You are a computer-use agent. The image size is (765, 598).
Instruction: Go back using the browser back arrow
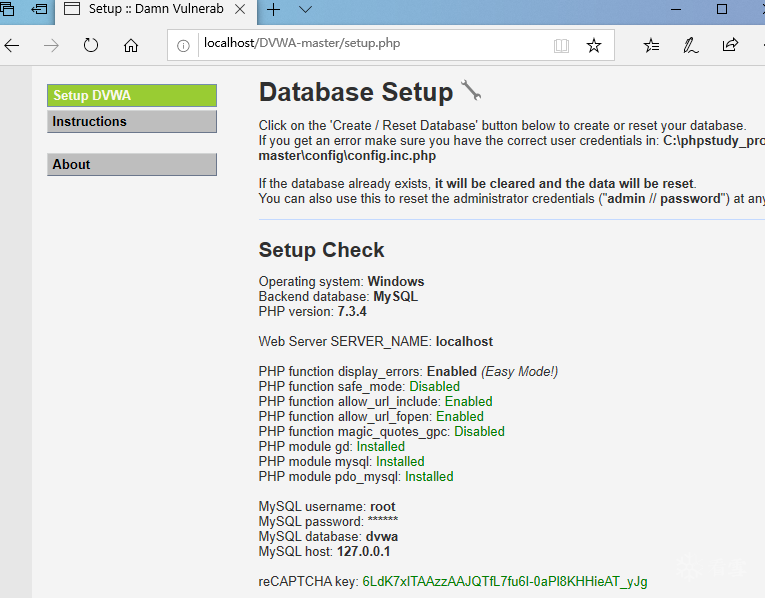coord(12,46)
